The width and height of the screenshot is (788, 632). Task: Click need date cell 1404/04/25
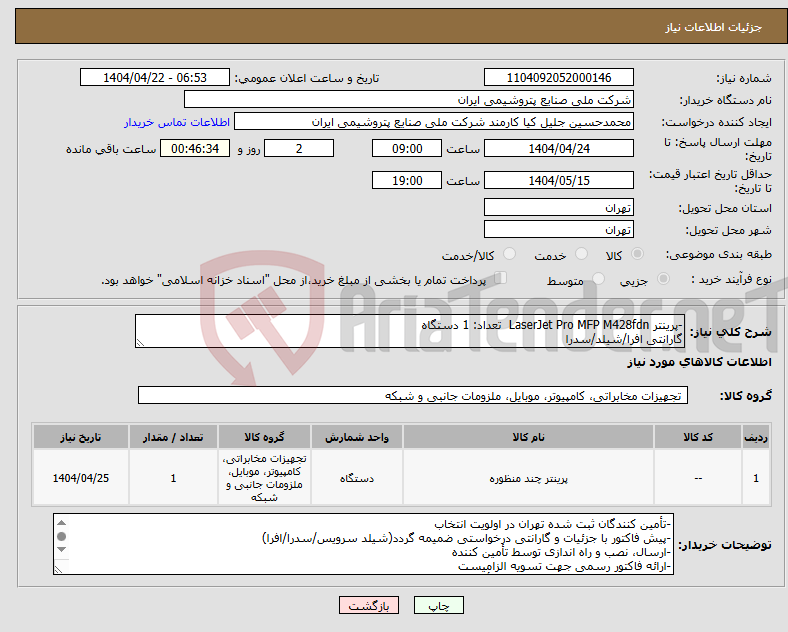pos(81,478)
